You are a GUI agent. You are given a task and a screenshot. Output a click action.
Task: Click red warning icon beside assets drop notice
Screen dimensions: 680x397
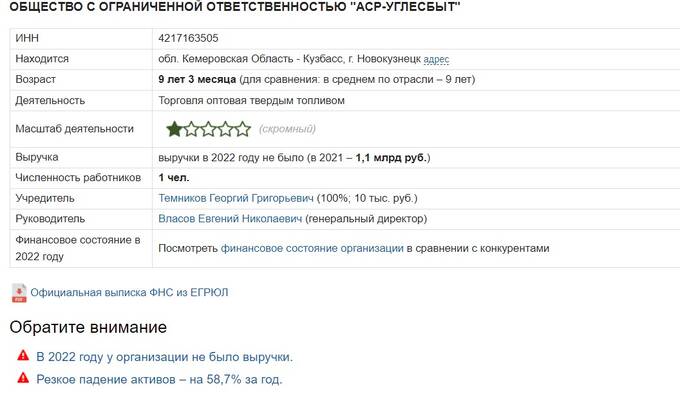(x=23, y=378)
